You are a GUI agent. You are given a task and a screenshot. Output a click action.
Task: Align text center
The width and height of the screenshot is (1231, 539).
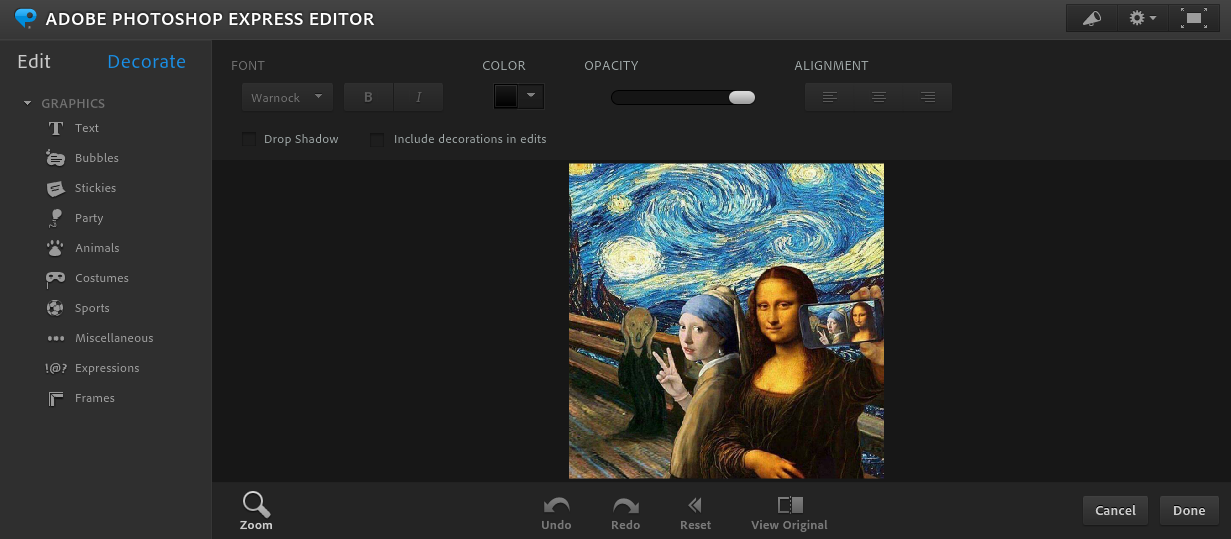(x=879, y=97)
